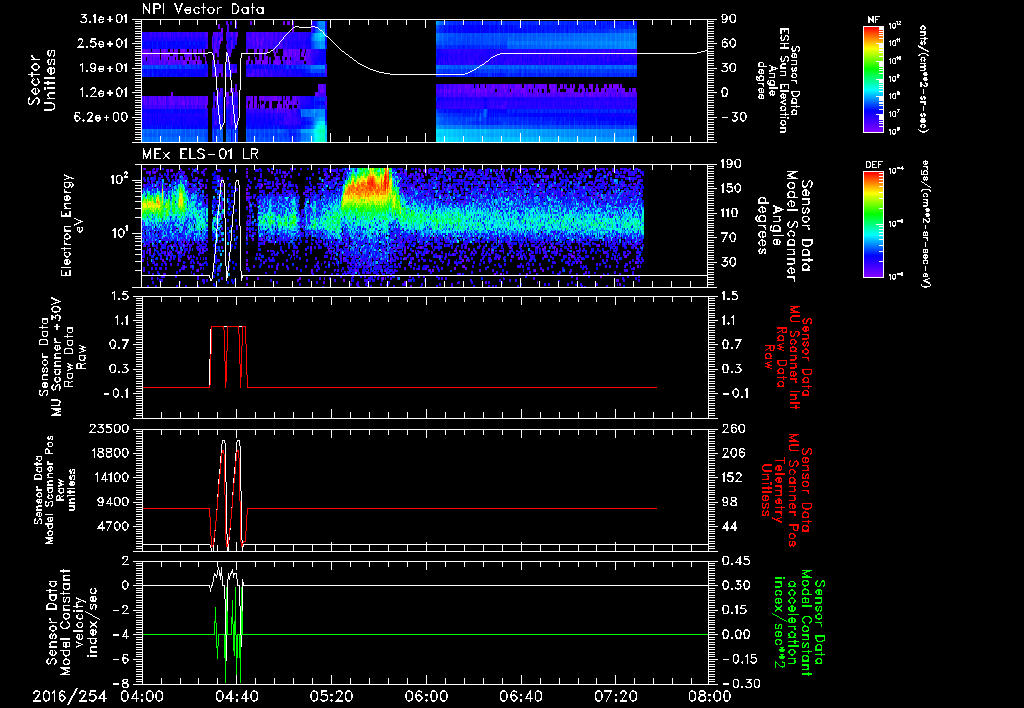Click the '44' telemetry axis tick
The width and height of the screenshot is (1024, 708).
click(x=730, y=526)
